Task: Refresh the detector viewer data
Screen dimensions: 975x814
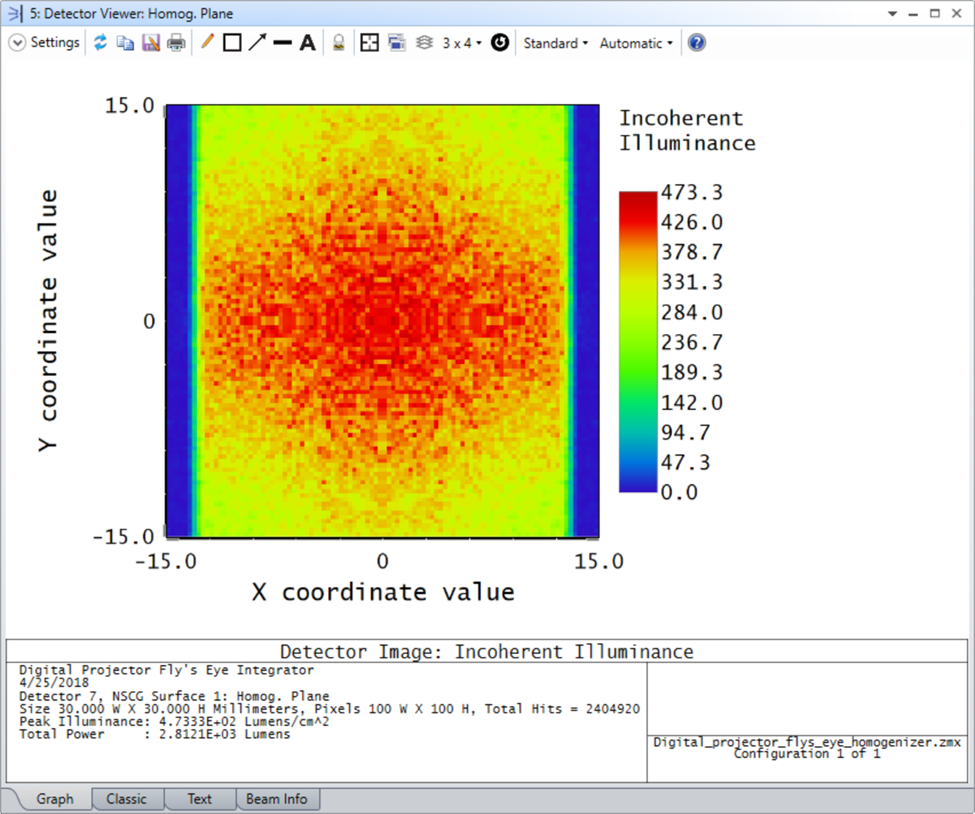Action: [100, 42]
